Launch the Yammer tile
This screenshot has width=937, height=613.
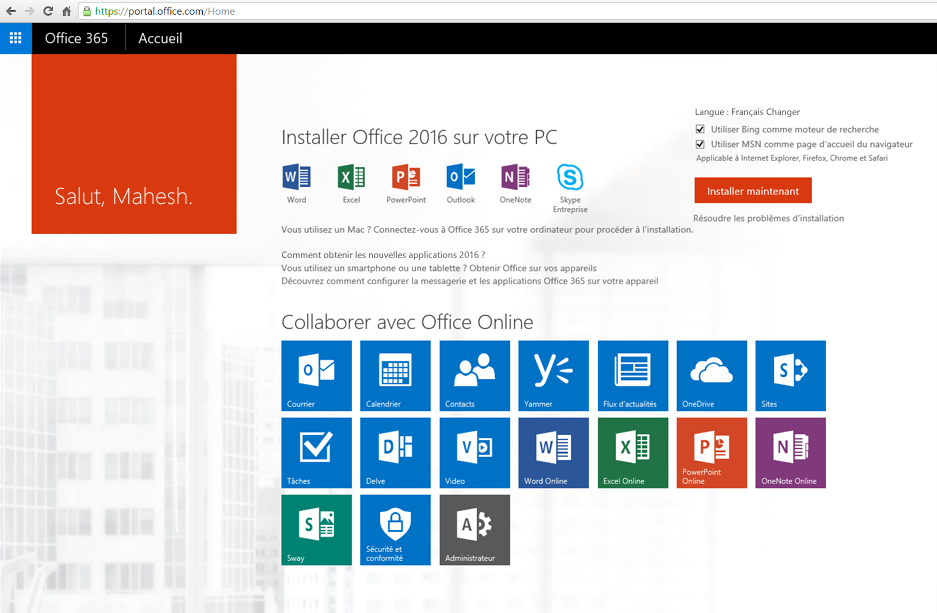point(553,376)
